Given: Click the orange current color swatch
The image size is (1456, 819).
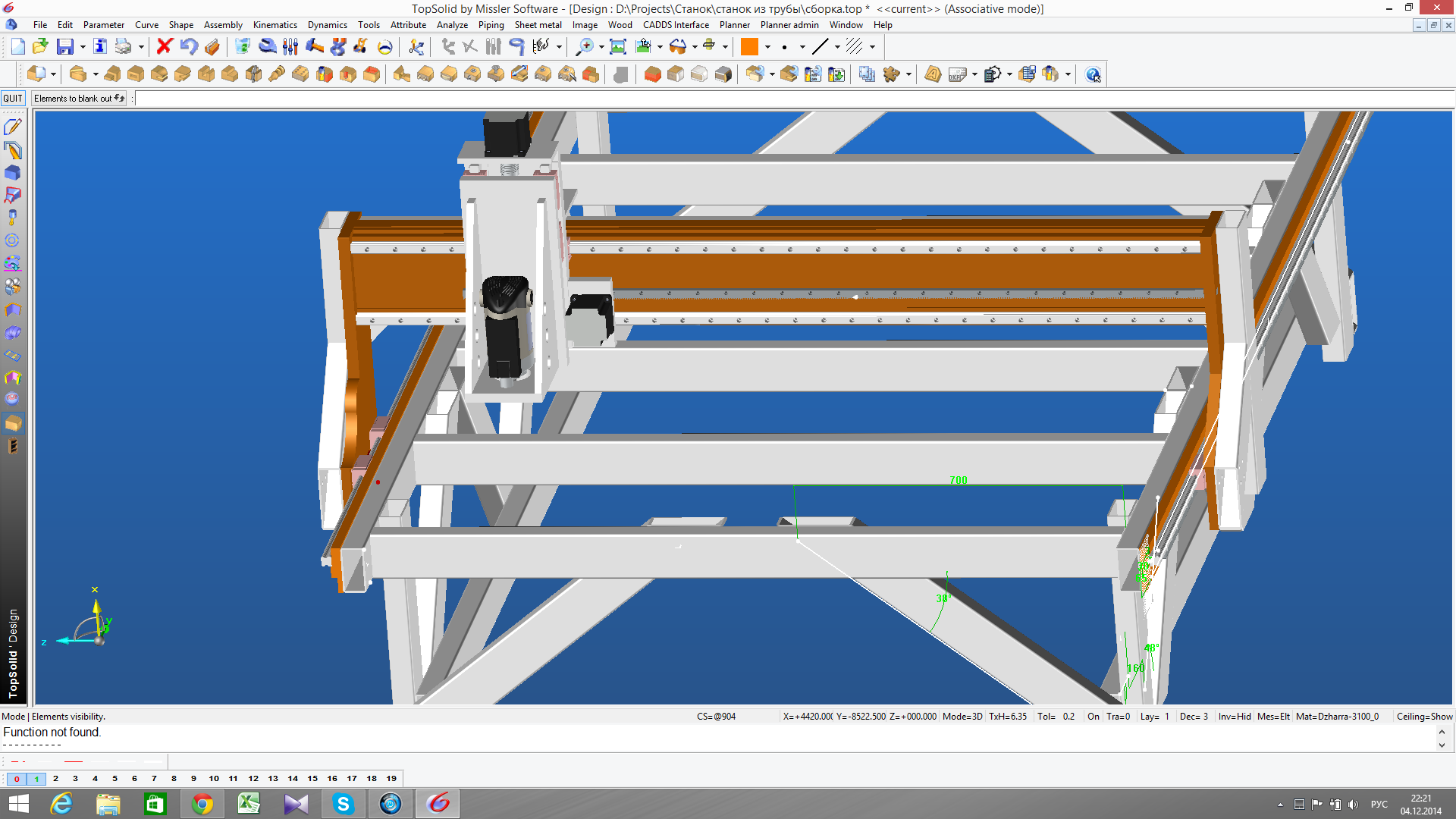Looking at the screenshot, I should (x=749, y=47).
